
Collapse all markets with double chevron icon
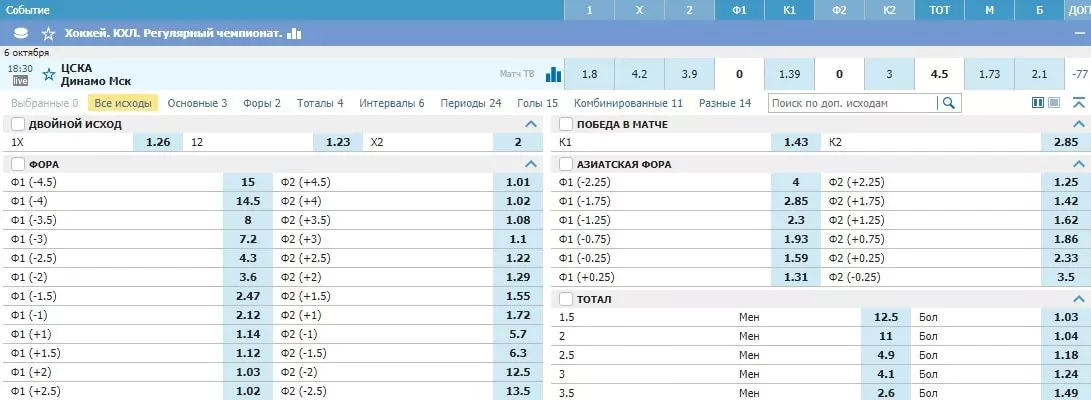(x=1078, y=103)
